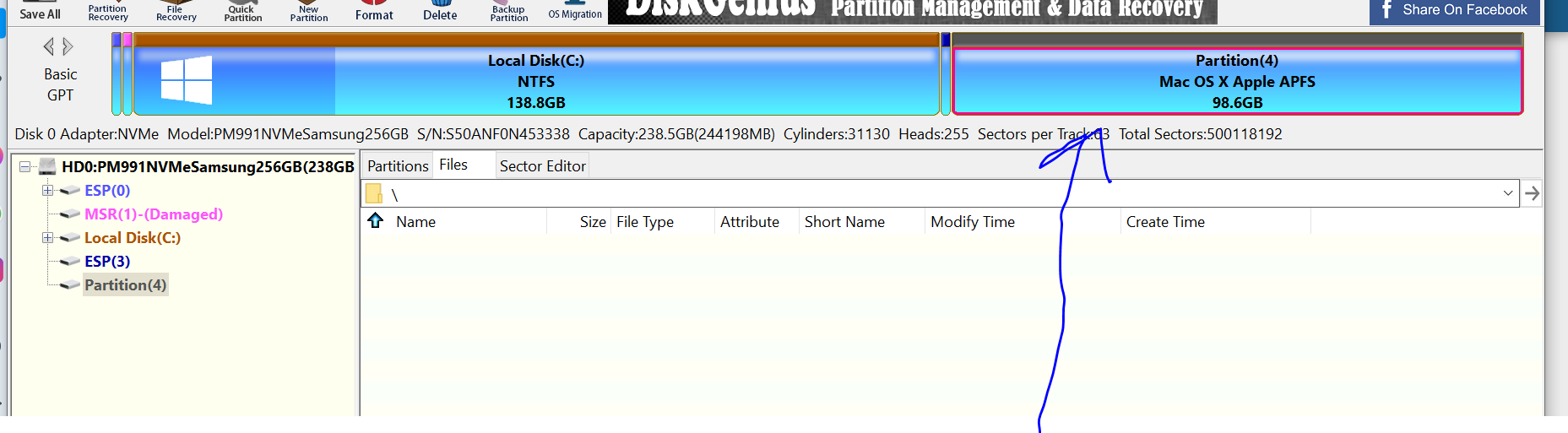The image size is (1568, 433).
Task: Collapse the HD0:PM991NVMeSamsung256GB tree node
Action: [x=25, y=166]
